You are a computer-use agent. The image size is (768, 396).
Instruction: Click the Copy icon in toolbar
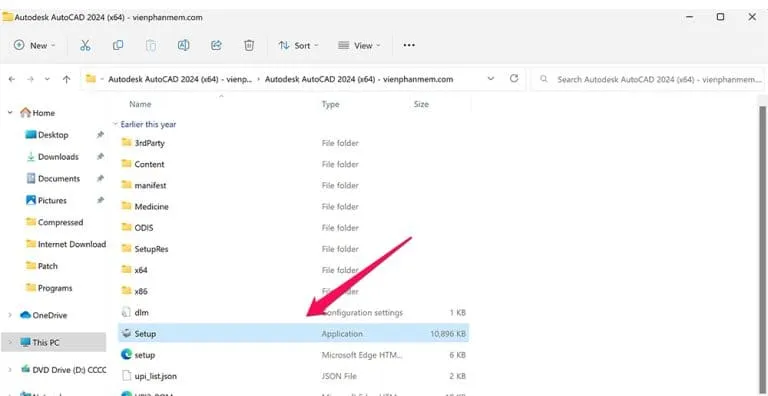tap(118, 46)
